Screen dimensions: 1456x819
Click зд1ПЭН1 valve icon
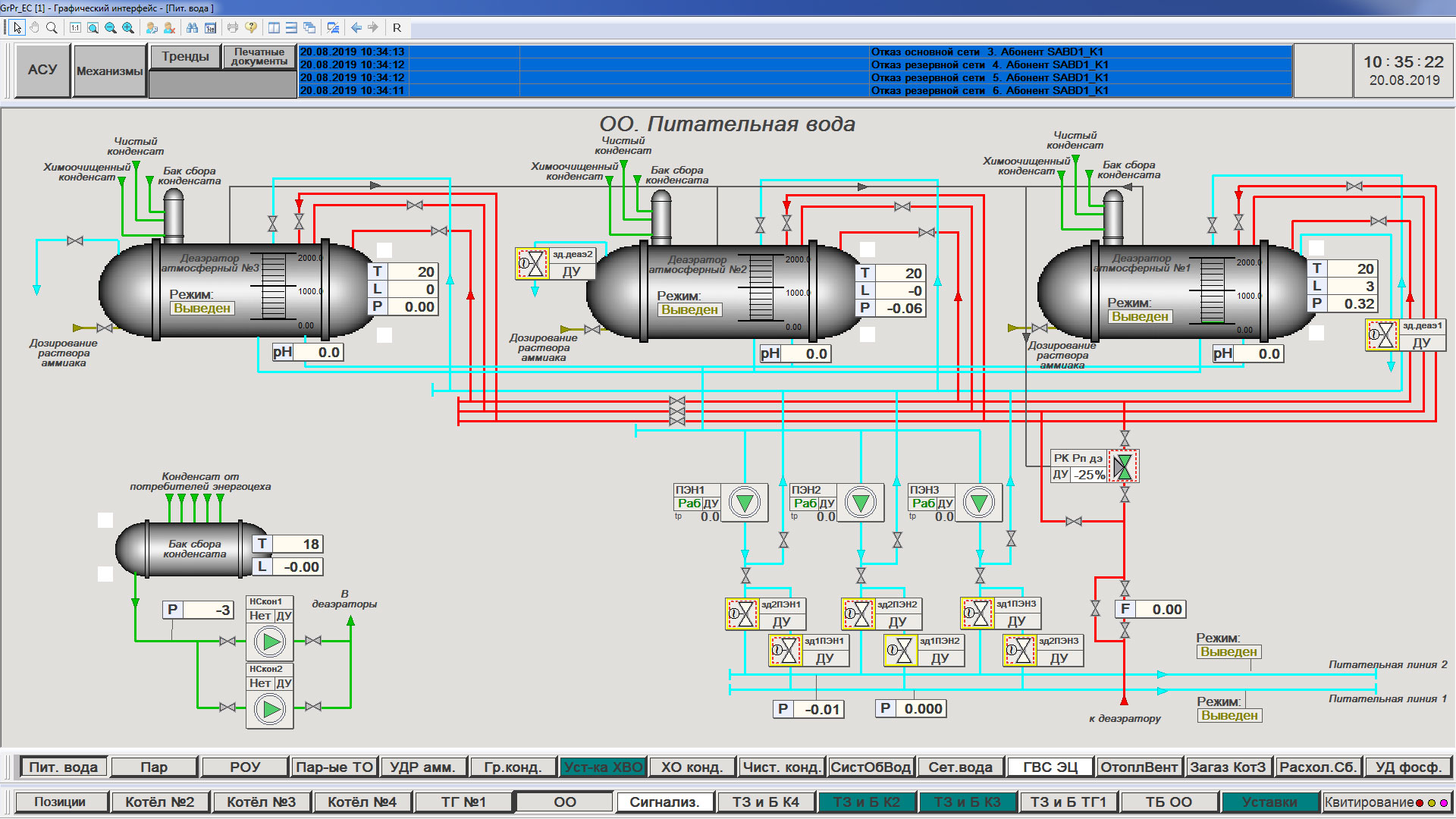coord(785,651)
